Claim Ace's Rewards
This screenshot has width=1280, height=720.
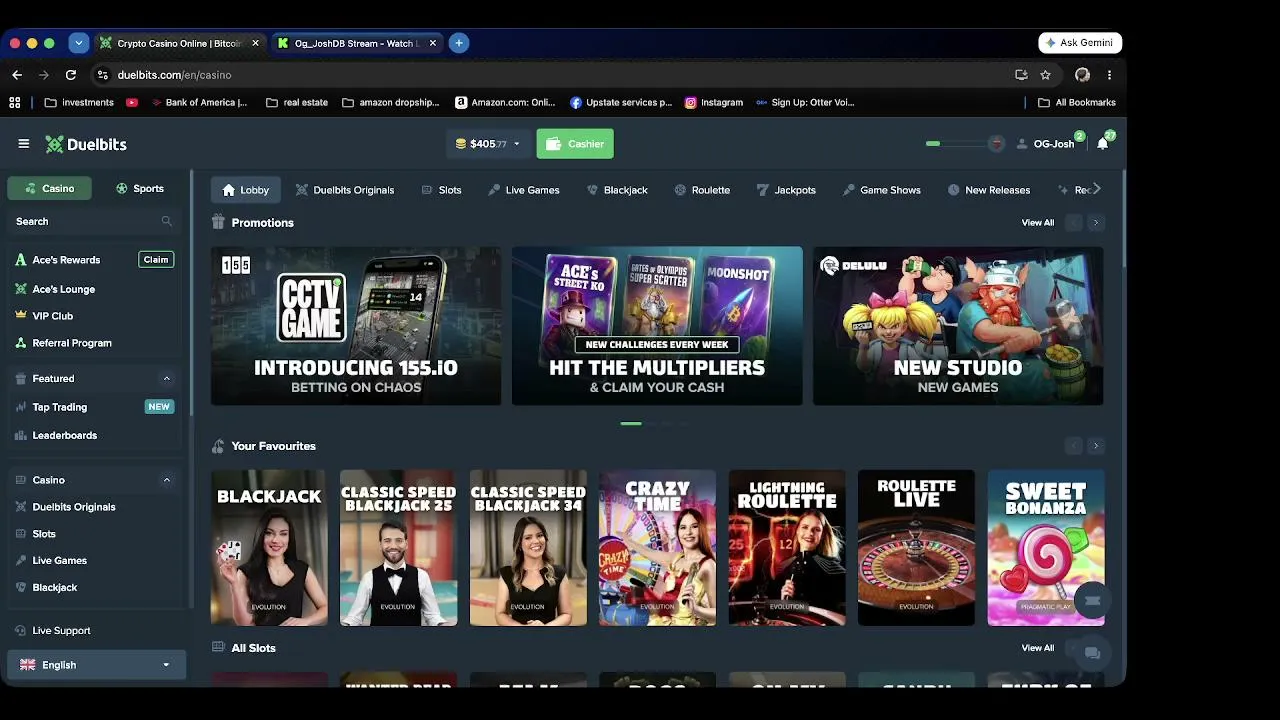click(156, 260)
